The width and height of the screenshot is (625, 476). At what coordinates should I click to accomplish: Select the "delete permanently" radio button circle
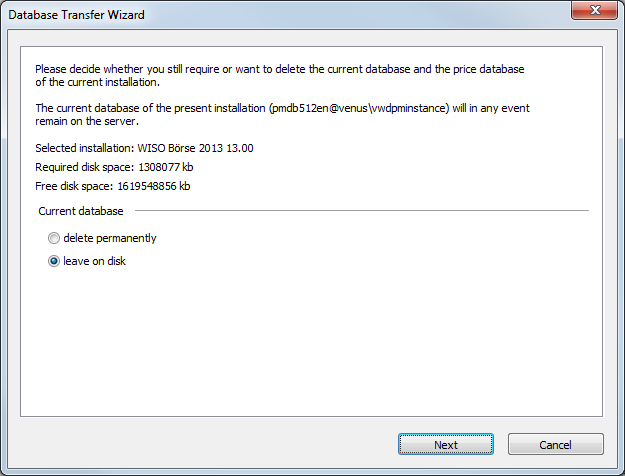tap(53, 239)
